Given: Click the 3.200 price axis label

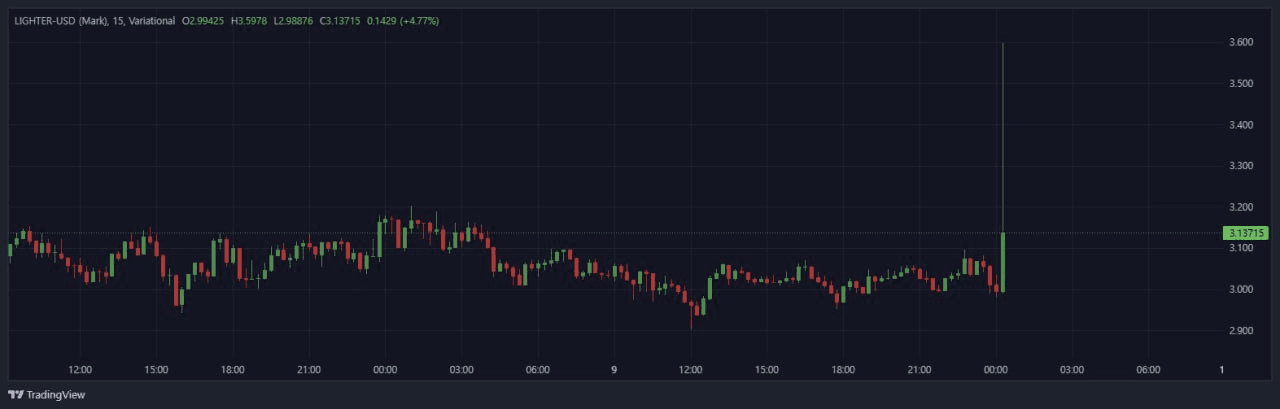Looking at the screenshot, I should click(x=1240, y=207).
